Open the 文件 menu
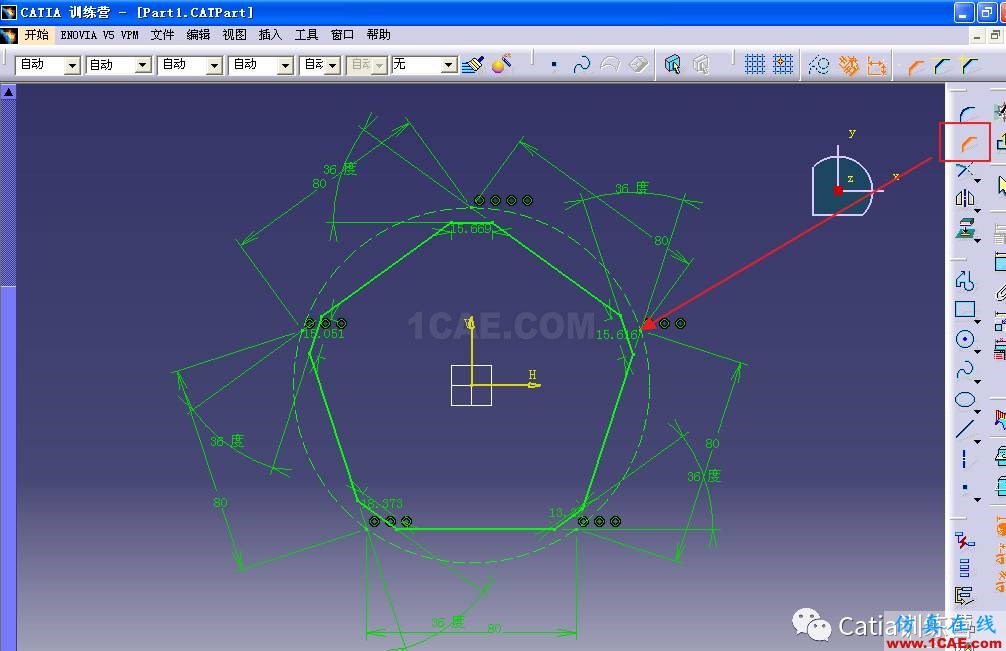Image resolution: width=1006 pixels, height=651 pixels. tap(162, 35)
